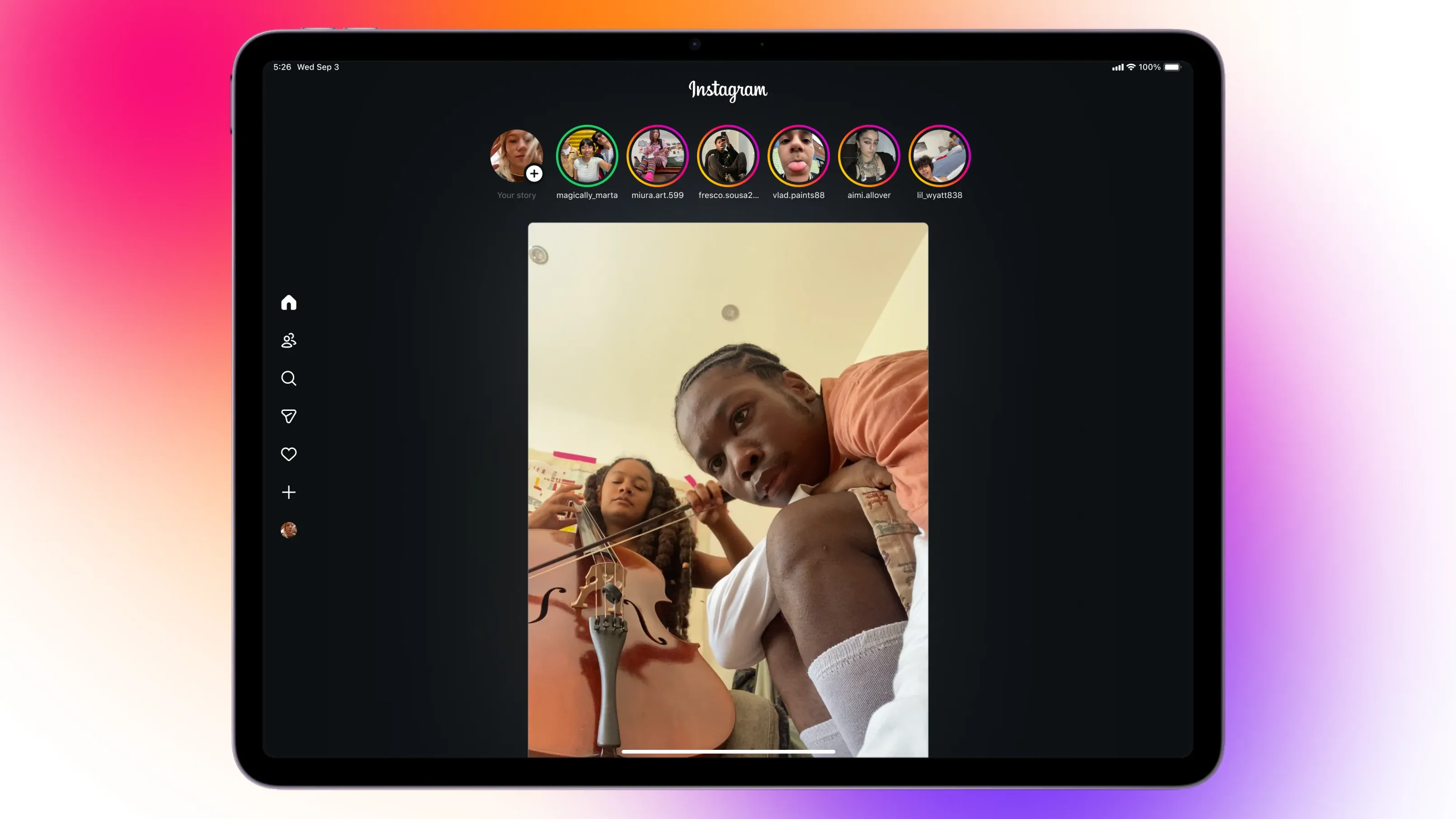Image resolution: width=1456 pixels, height=819 pixels.
Task: Click the Instagram wordmark logo
Action: pos(727,90)
